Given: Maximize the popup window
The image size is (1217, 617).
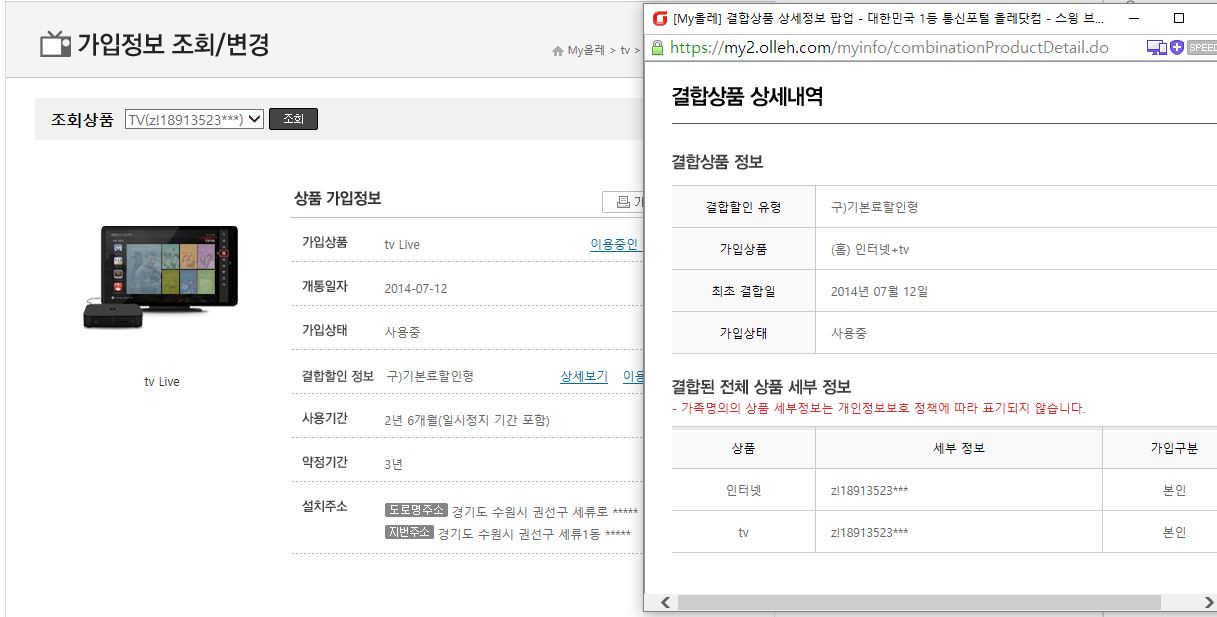Looking at the screenshot, I should coord(1178,18).
